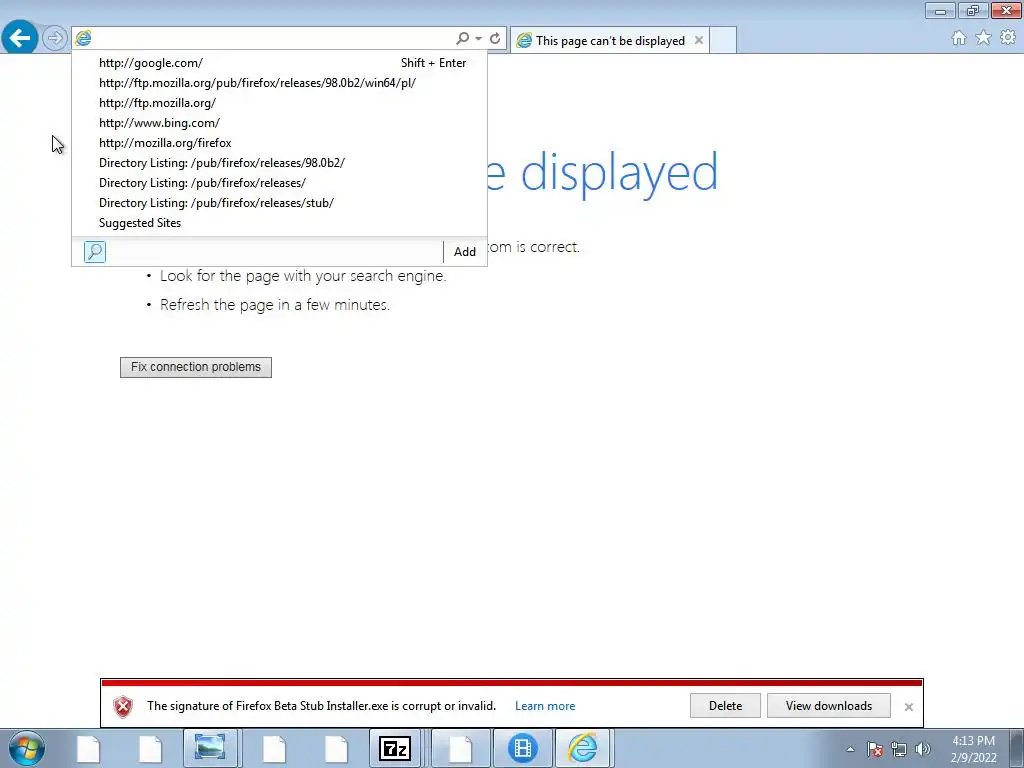Open the Home page icon
This screenshot has width=1024, height=768.
(959, 39)
